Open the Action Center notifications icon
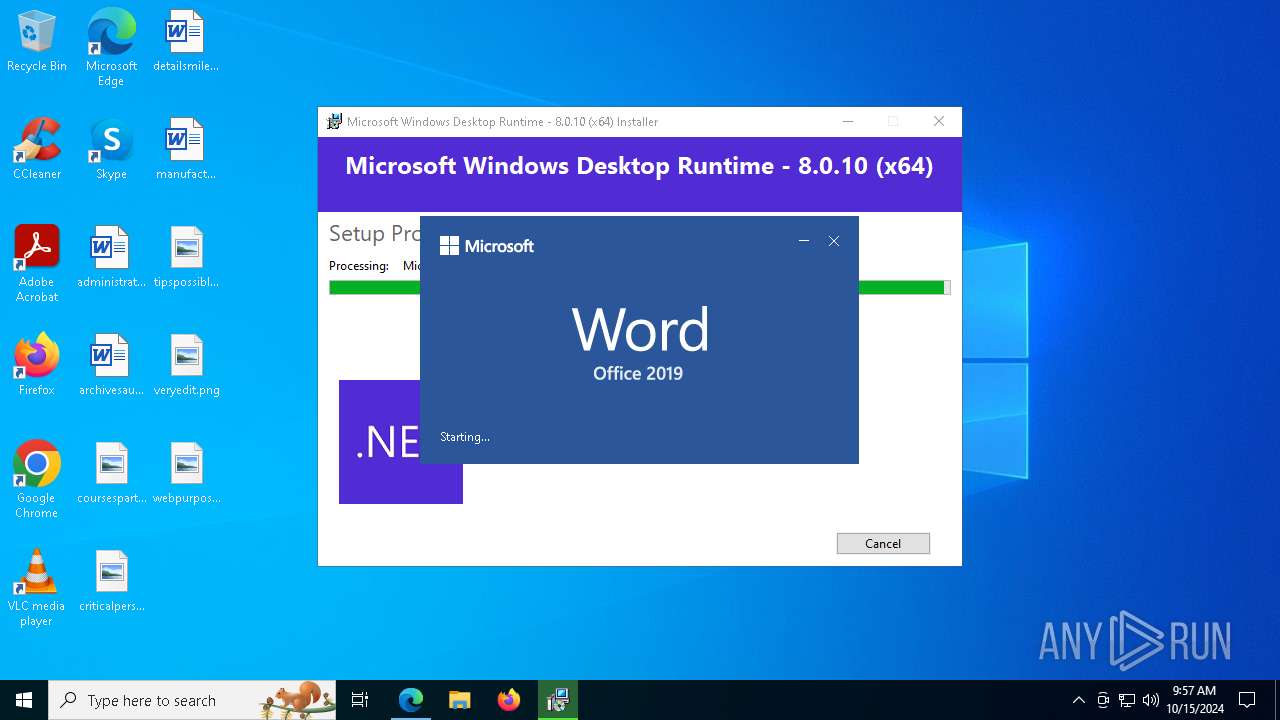The width and height of the screenshot is (1280, 720). click(1247, 700)
